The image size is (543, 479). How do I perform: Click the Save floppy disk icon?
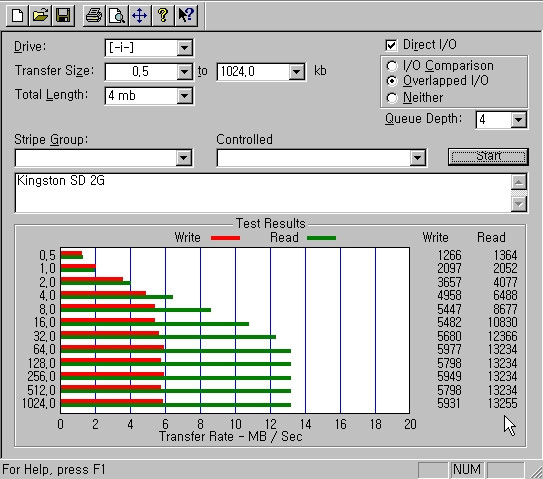63,16
